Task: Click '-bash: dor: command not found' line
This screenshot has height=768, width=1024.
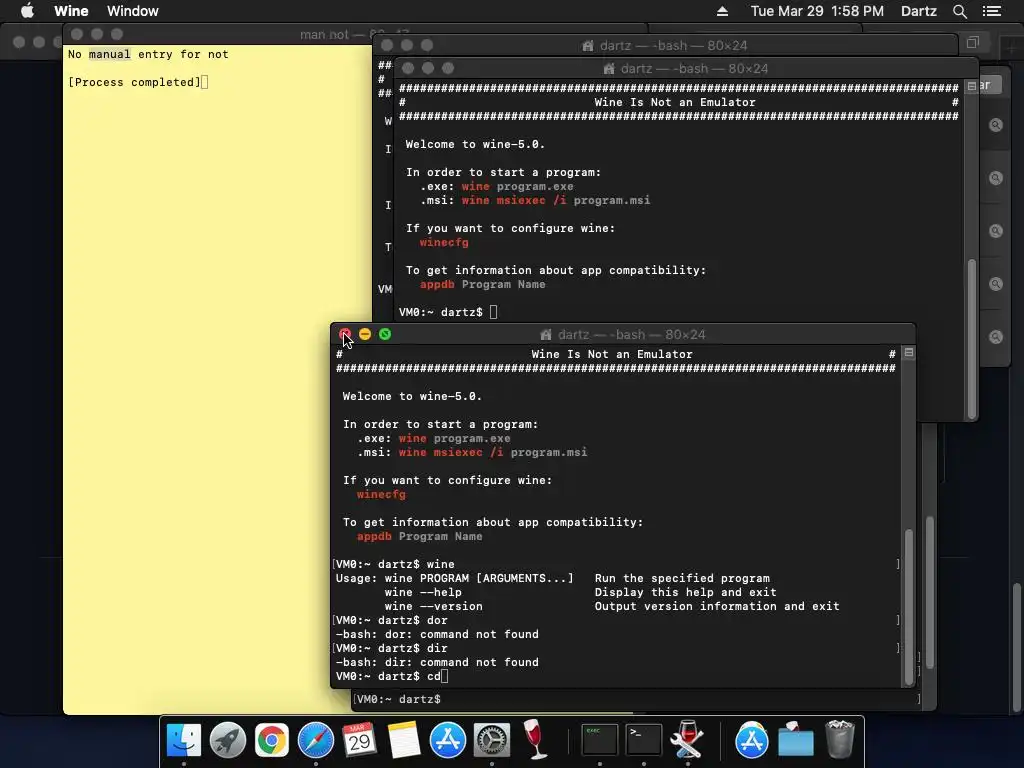Action: point(437,635)
